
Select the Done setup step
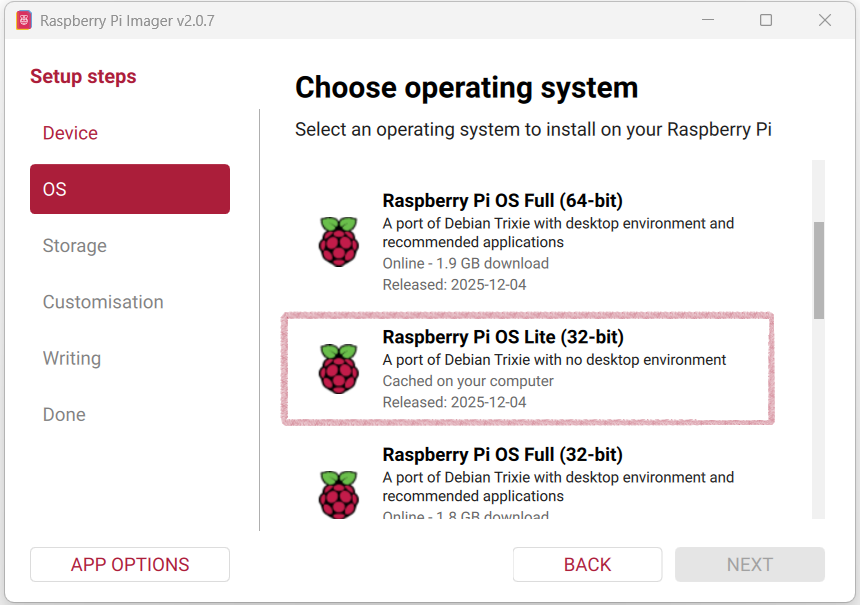64,414
